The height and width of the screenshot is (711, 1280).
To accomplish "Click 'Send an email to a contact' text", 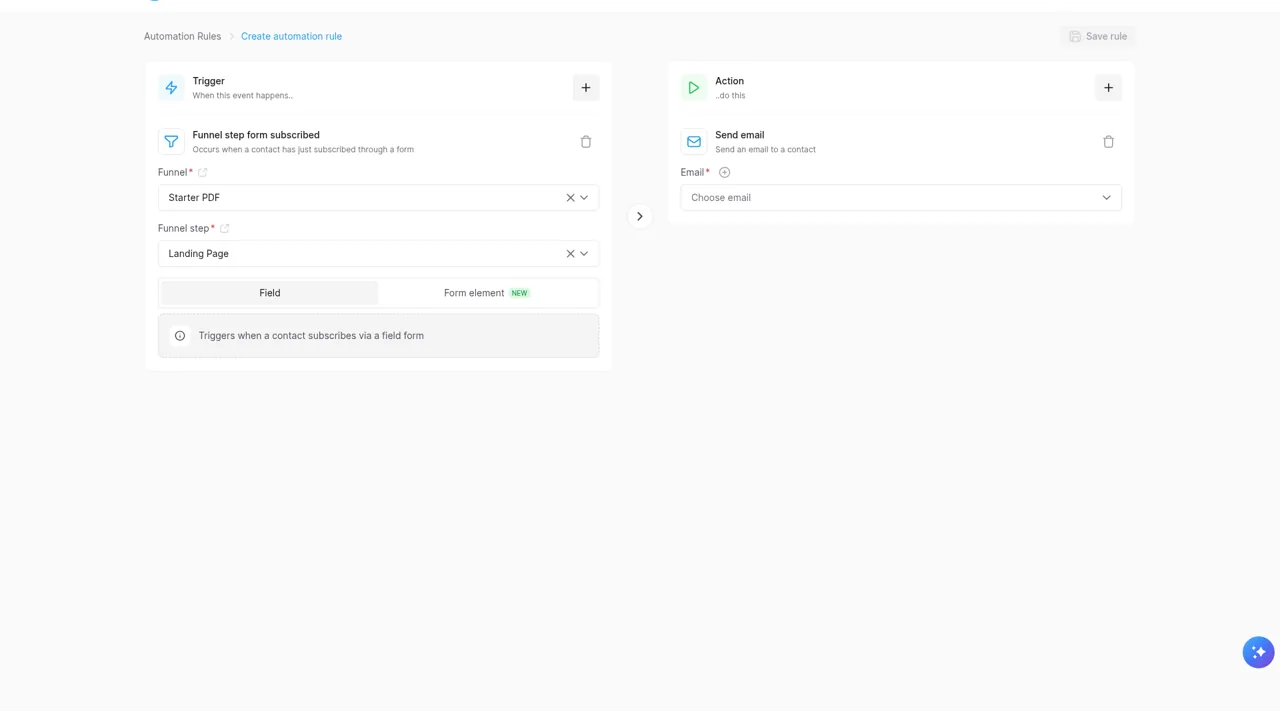I will [765, 150].
